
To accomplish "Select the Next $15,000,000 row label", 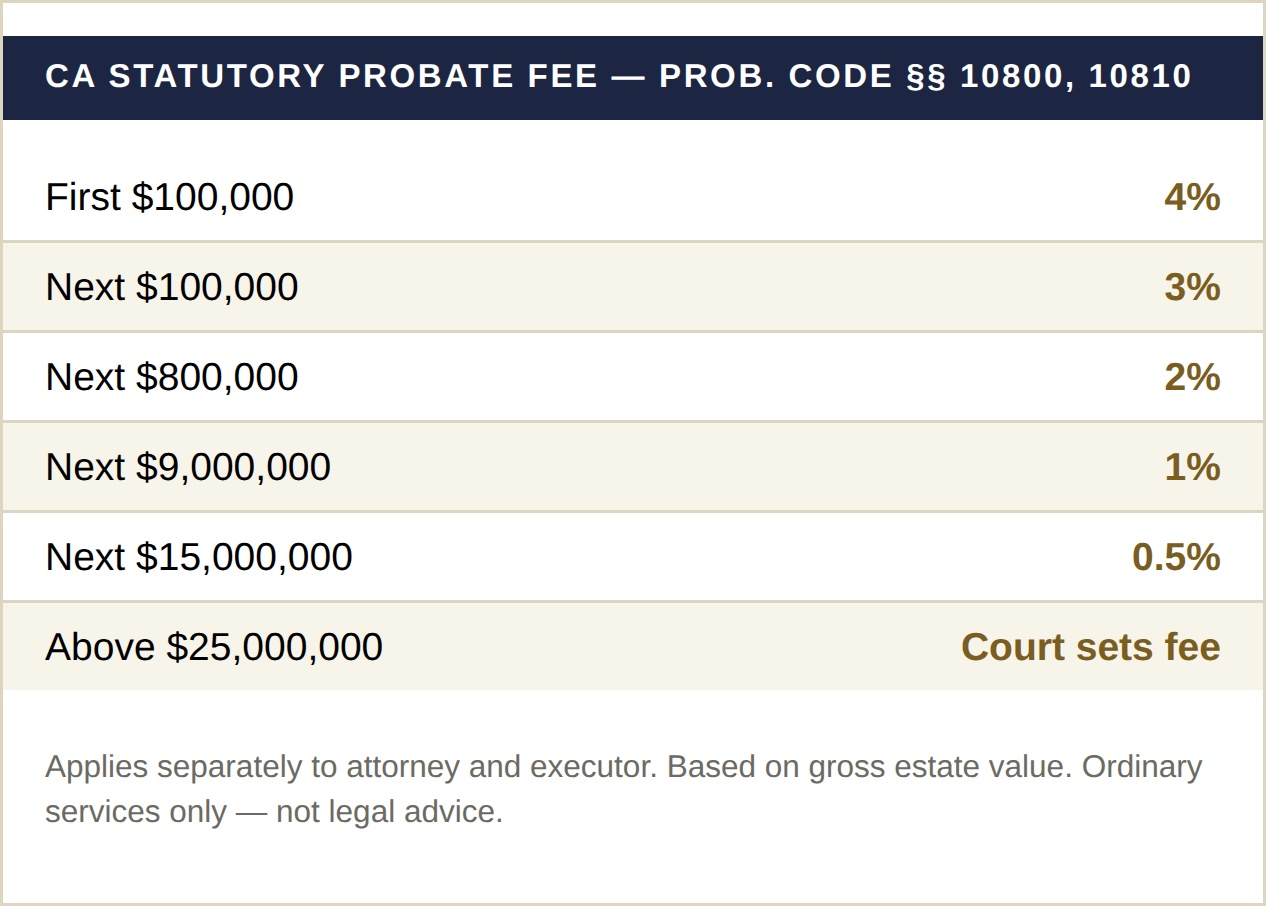I will (199, 557).
